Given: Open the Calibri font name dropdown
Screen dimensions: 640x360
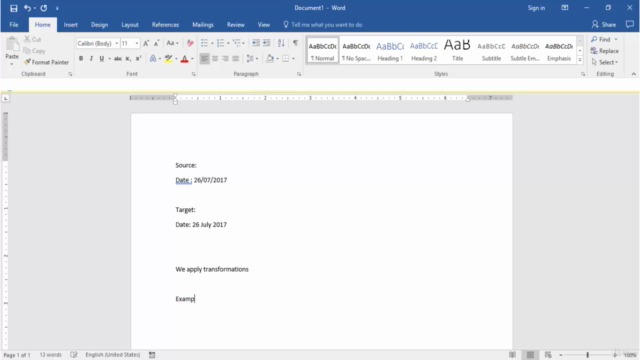Looking at the screenshot, I should pyautogui.click(x=116, y=43).
